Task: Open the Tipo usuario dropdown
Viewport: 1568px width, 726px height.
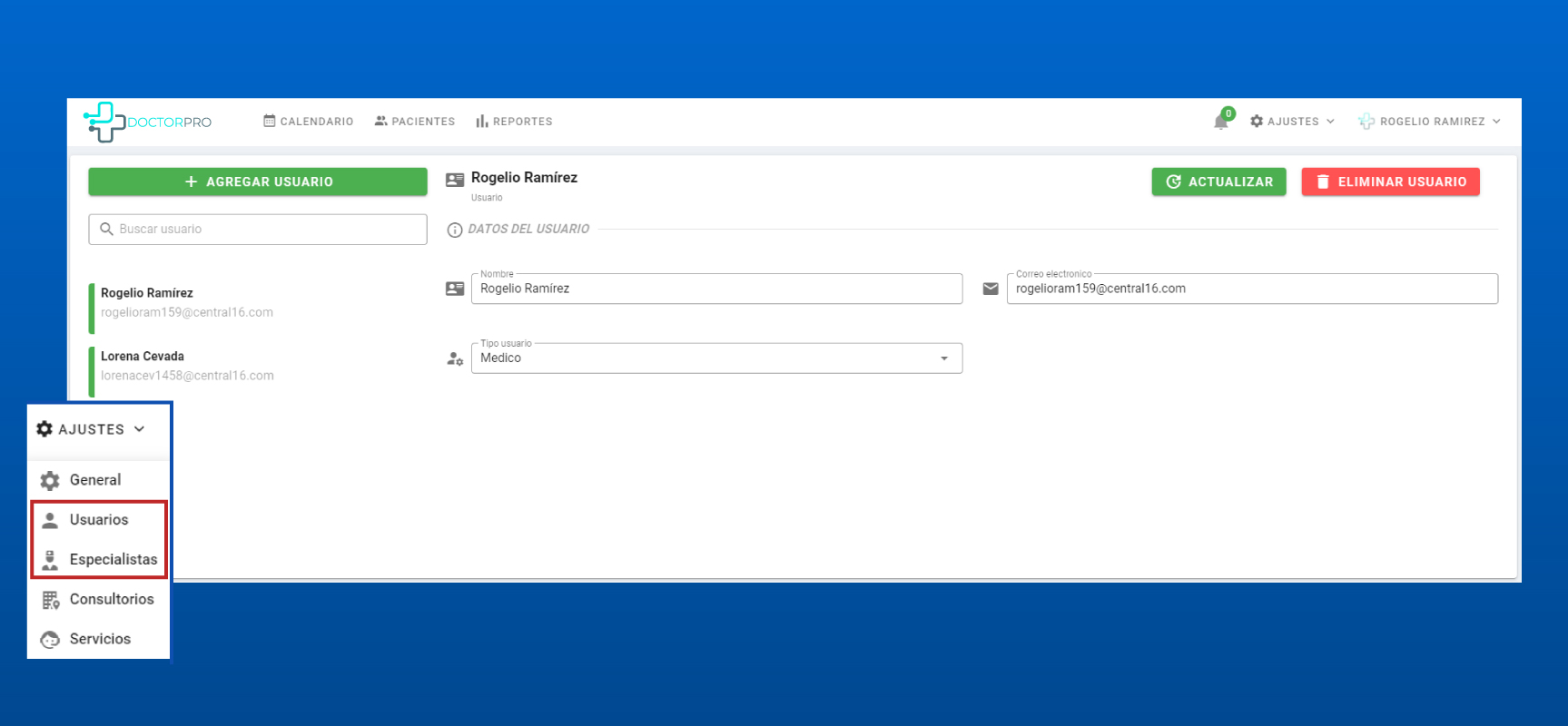Action: [x=715, y=358]
